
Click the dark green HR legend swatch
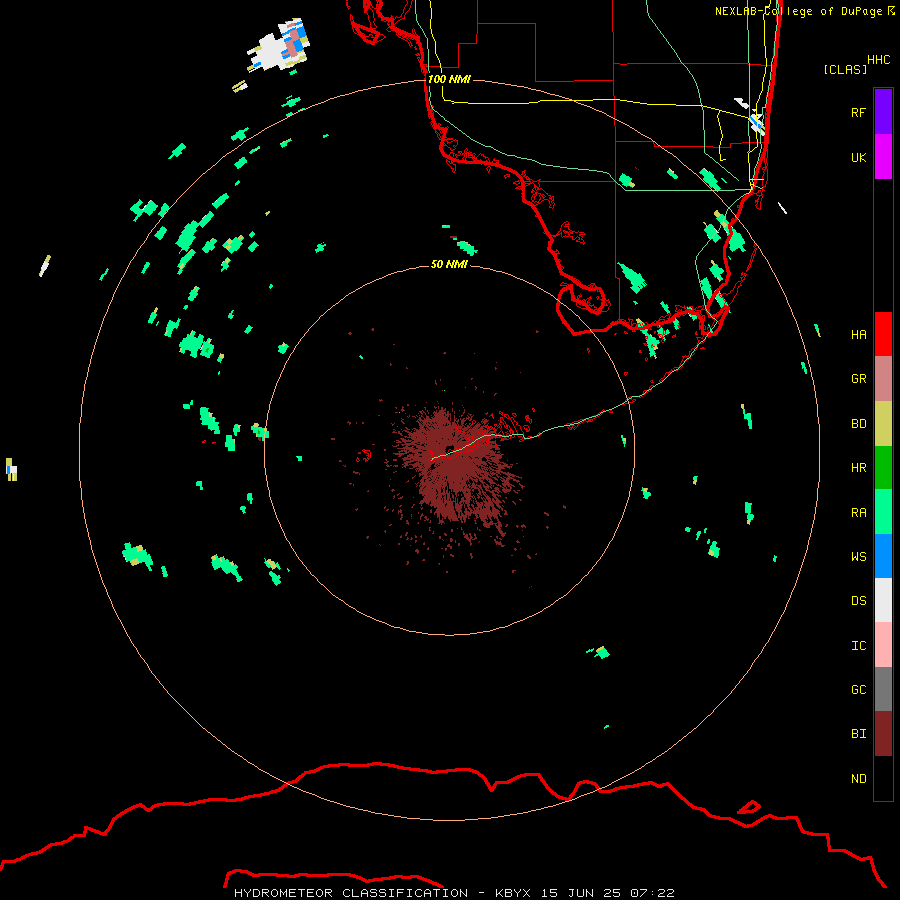pyautogui.click(x=883, y=468)
